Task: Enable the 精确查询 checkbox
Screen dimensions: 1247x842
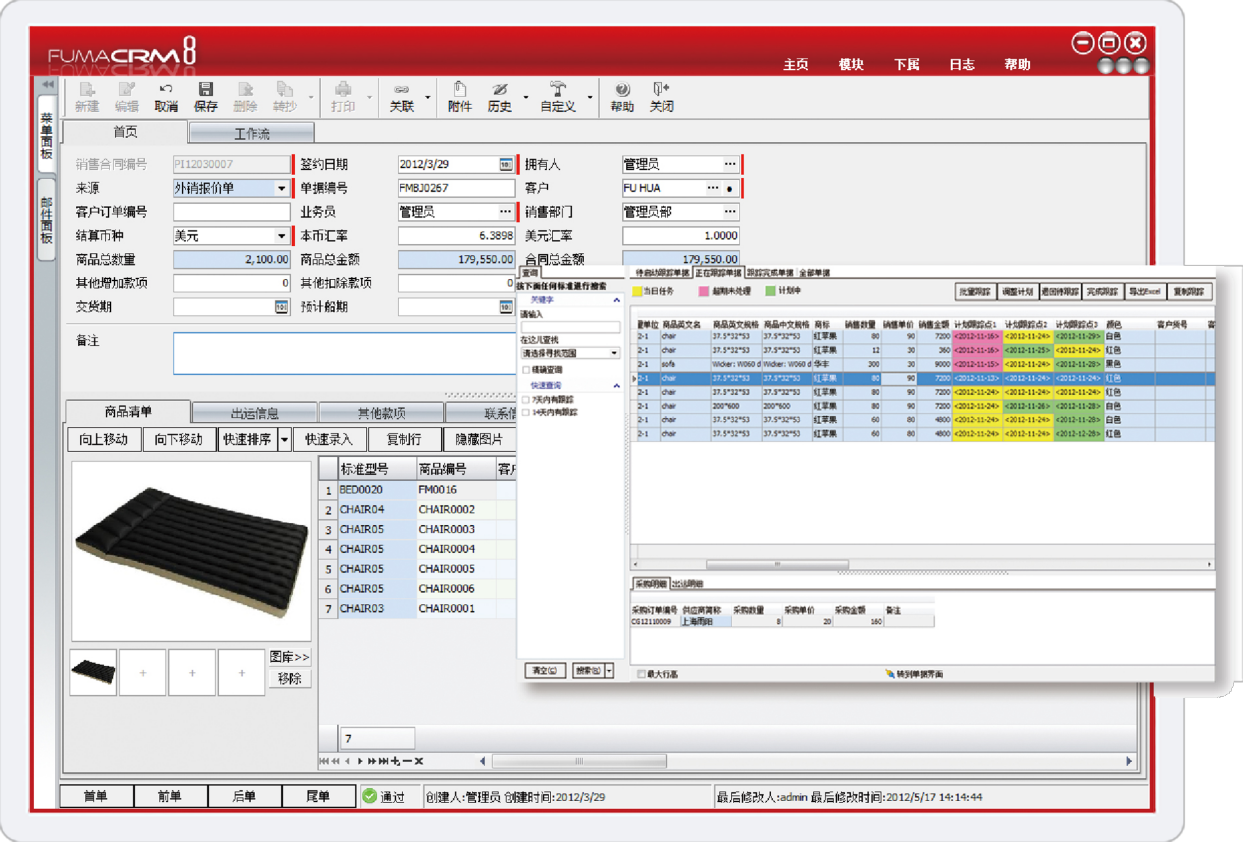Action: click(526, 370)
